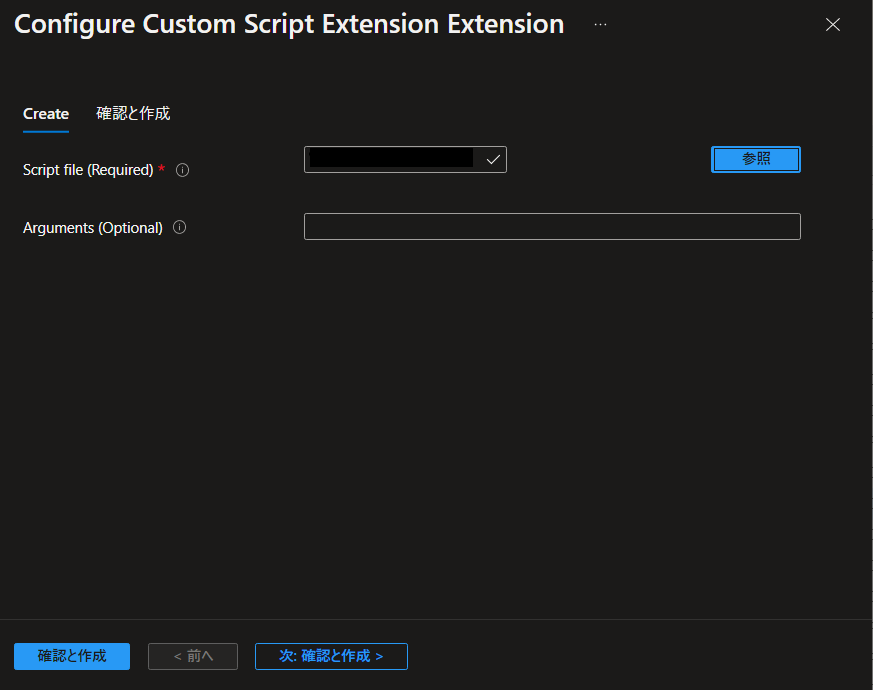Show info tooltip for Script file

[183, 170]
